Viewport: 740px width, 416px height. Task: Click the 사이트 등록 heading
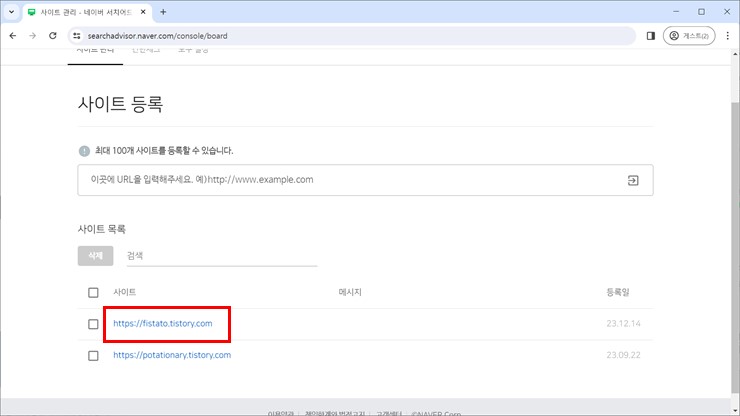pos(120,104)
